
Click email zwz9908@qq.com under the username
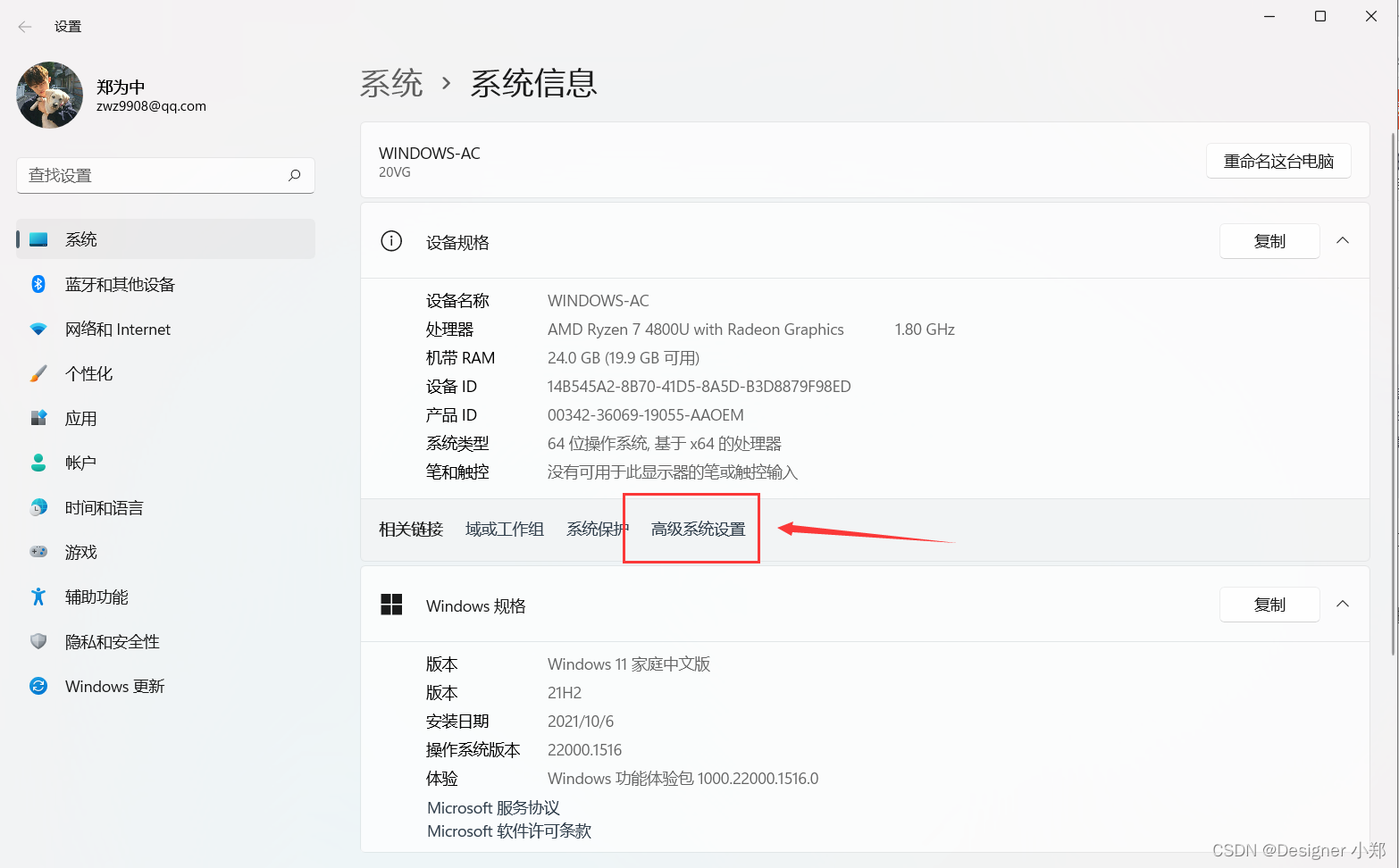(x=151, y=106)
